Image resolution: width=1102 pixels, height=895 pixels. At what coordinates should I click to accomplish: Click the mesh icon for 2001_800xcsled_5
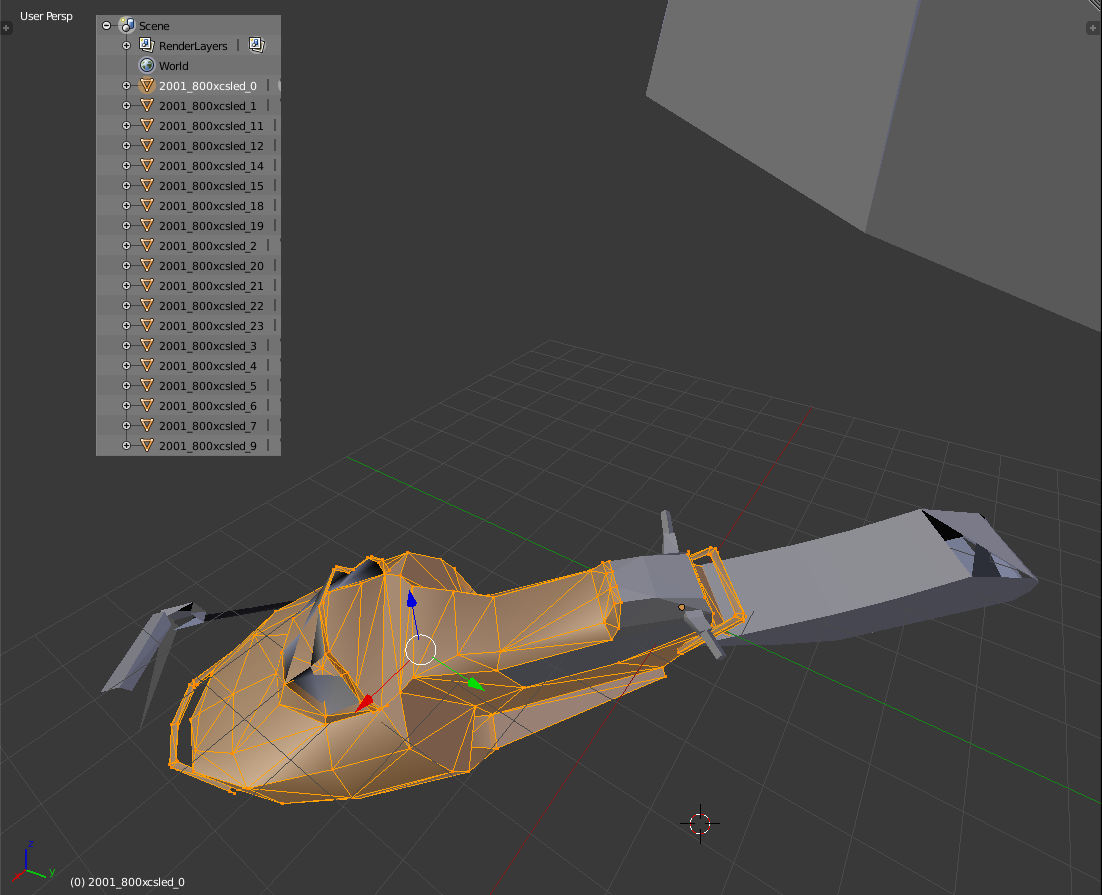pyautogui.click(x=147, y=385)
